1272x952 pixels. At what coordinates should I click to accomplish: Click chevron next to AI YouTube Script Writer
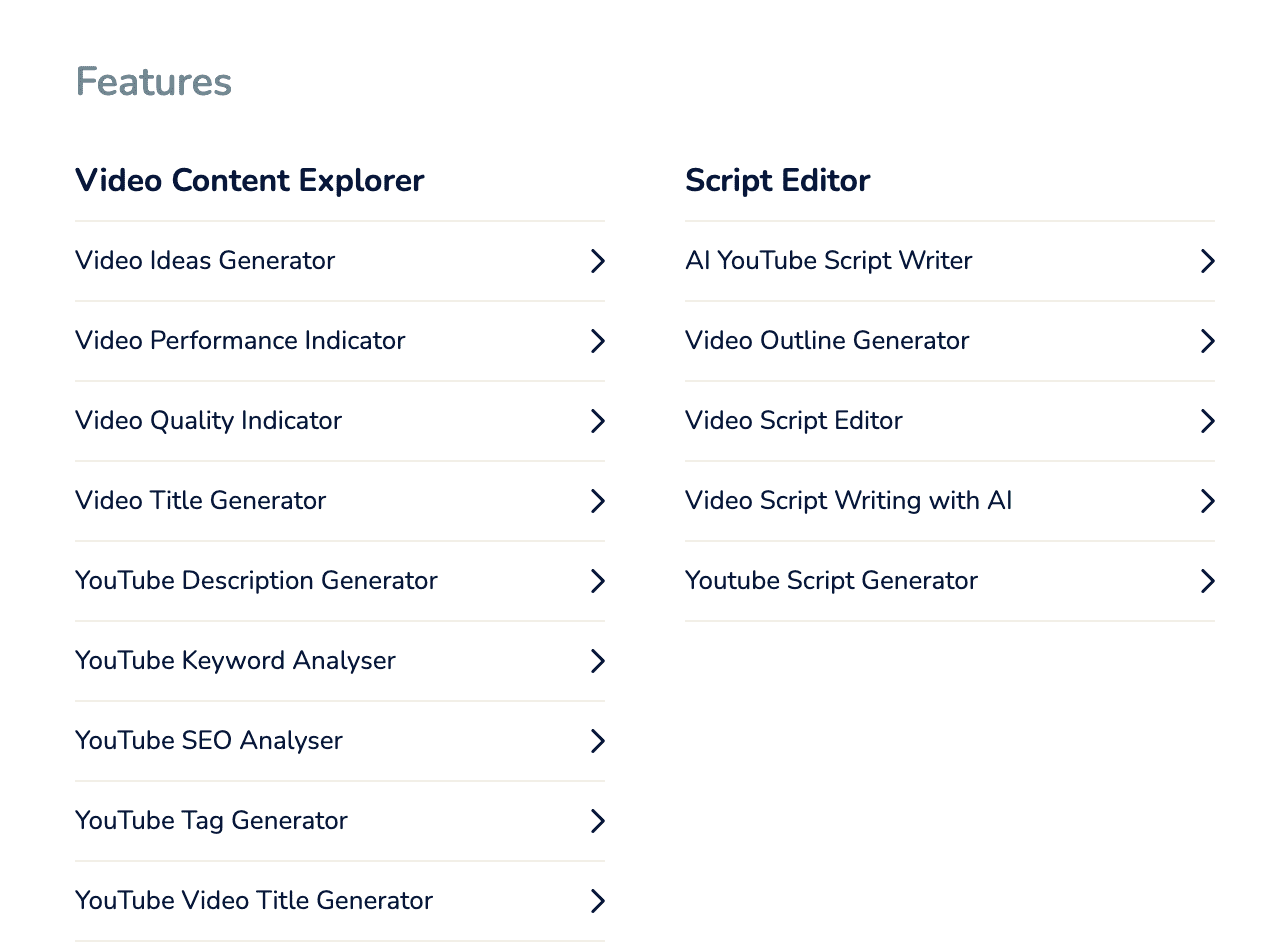1207,261
